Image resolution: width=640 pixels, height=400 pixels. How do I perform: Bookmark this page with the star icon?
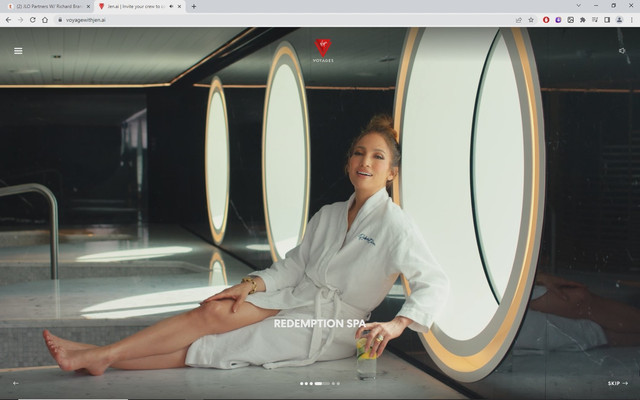click(x=531, y=20)
